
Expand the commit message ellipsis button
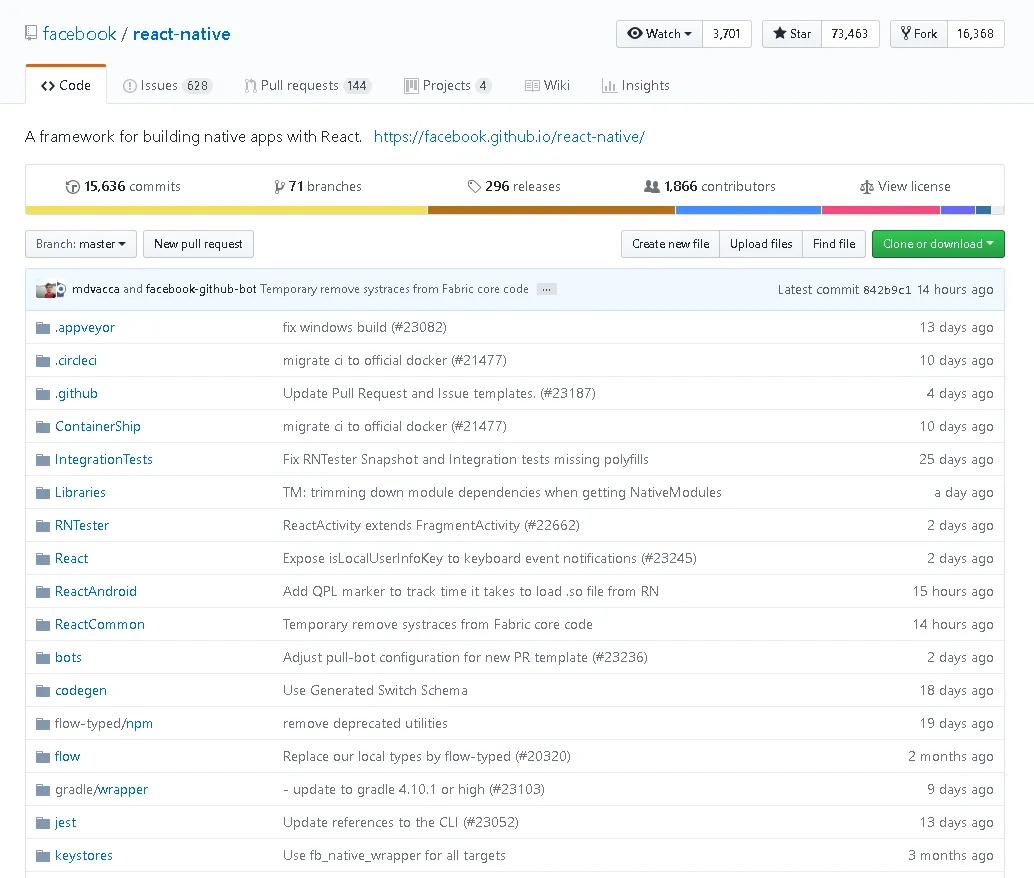[547, 289]
